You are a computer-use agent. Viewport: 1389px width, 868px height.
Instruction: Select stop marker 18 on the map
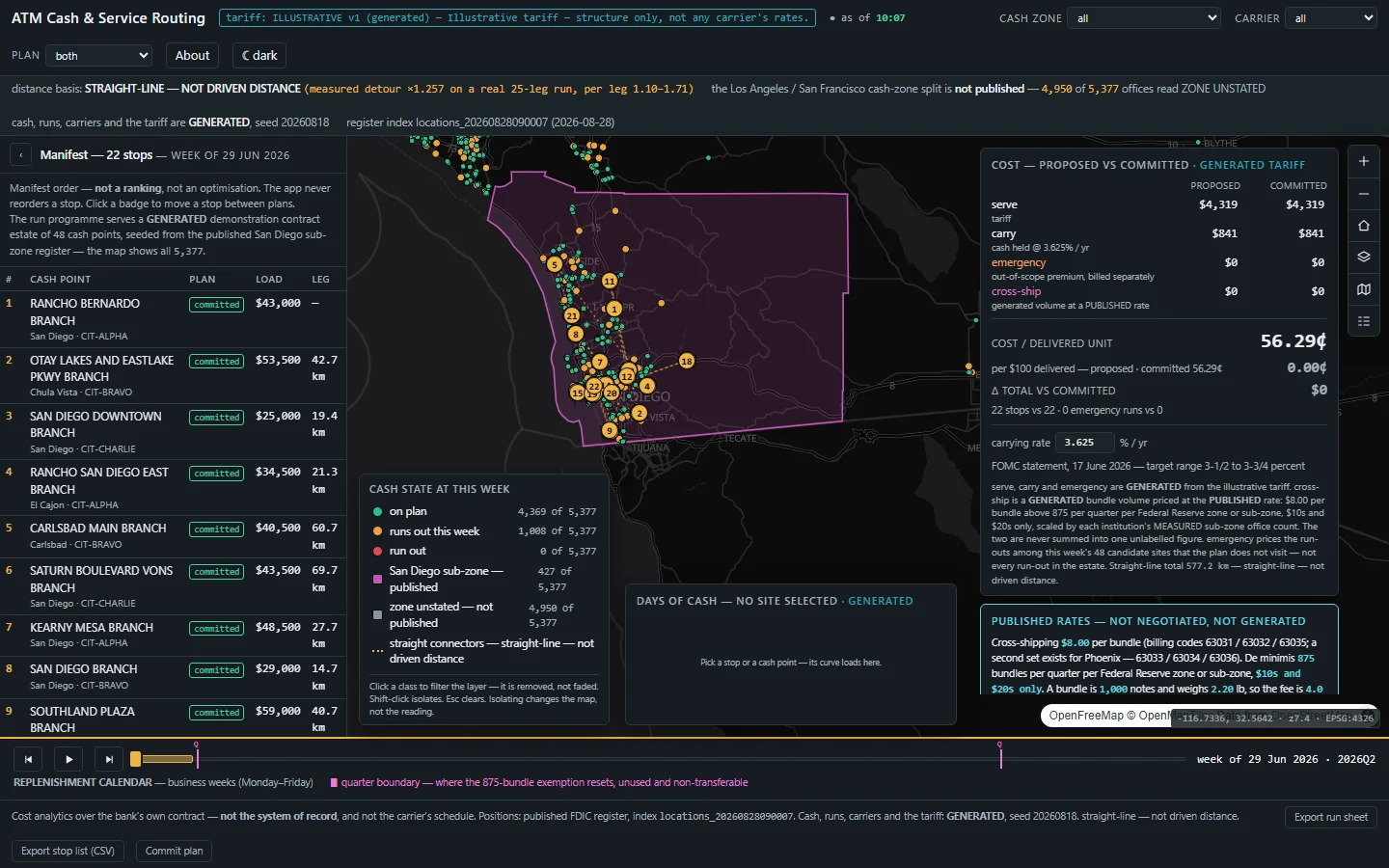click(x=687, y=361)
